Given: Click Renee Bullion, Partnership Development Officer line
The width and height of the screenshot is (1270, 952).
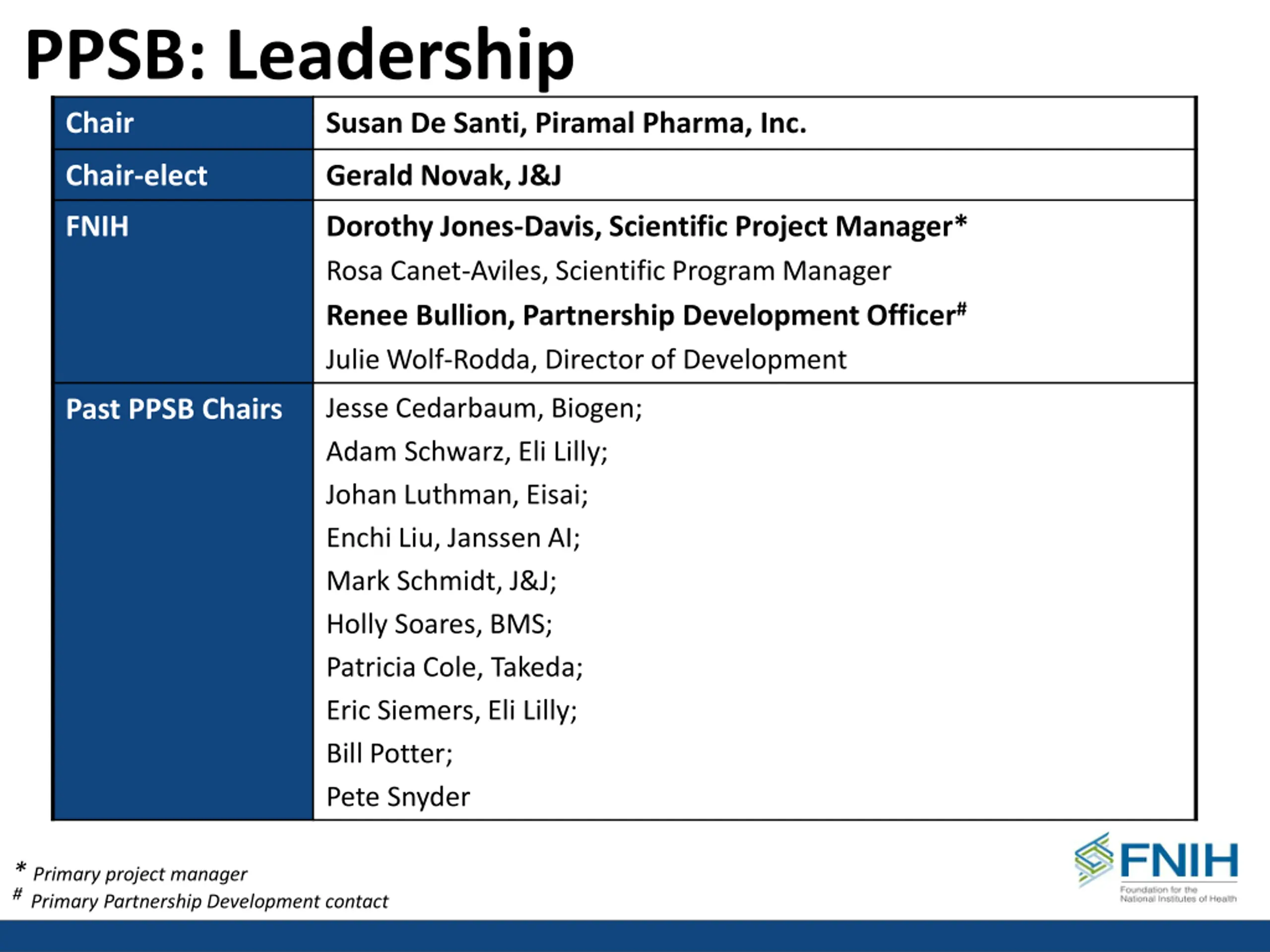Looking at the screenshot, I should click(x=646, y=315).
